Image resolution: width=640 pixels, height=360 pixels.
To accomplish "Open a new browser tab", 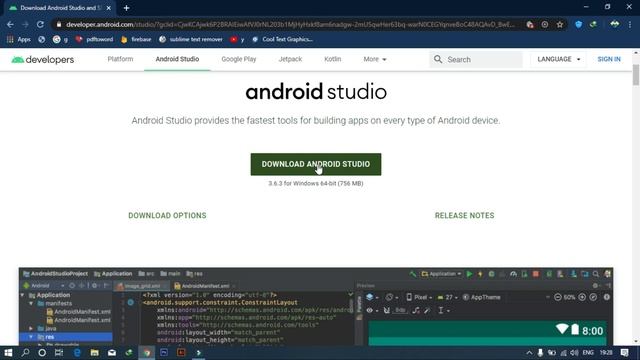I will (126, 8).
